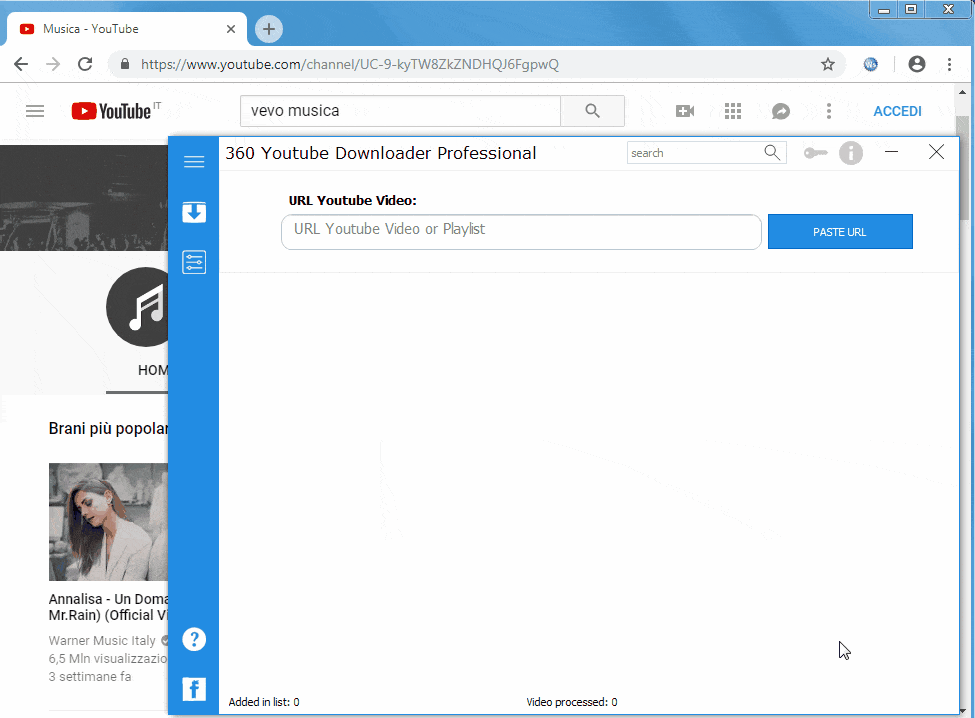Open the YouTube apps grid icon
The width and height of the screenshot is (975, 718).
[732, 111]
